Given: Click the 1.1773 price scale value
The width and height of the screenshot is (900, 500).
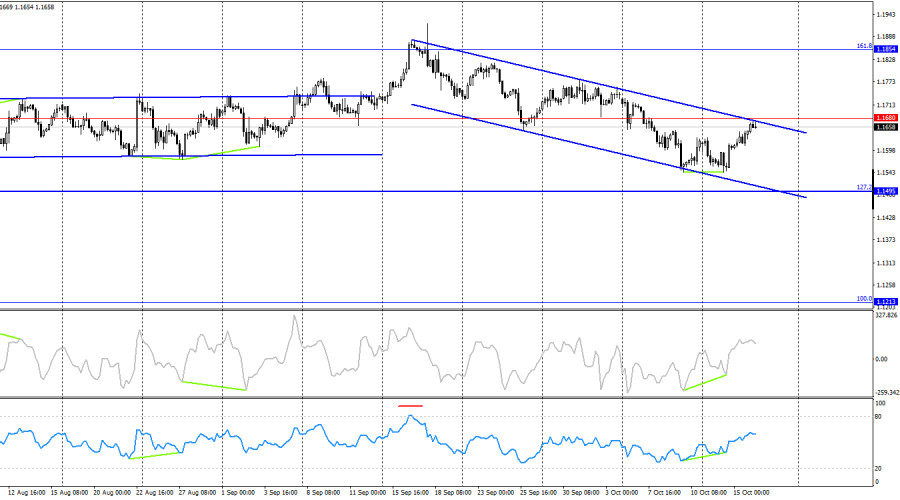Looking at the screenshot, I should [887, 82].
